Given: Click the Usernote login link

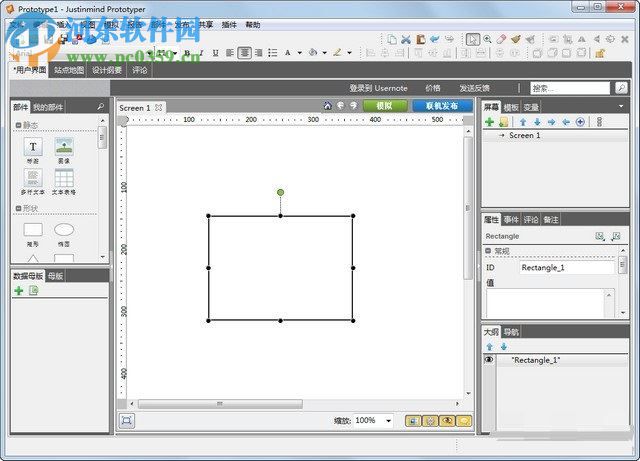Looking at the screenshot, I should pyautogui.click(x=378, y=88).
